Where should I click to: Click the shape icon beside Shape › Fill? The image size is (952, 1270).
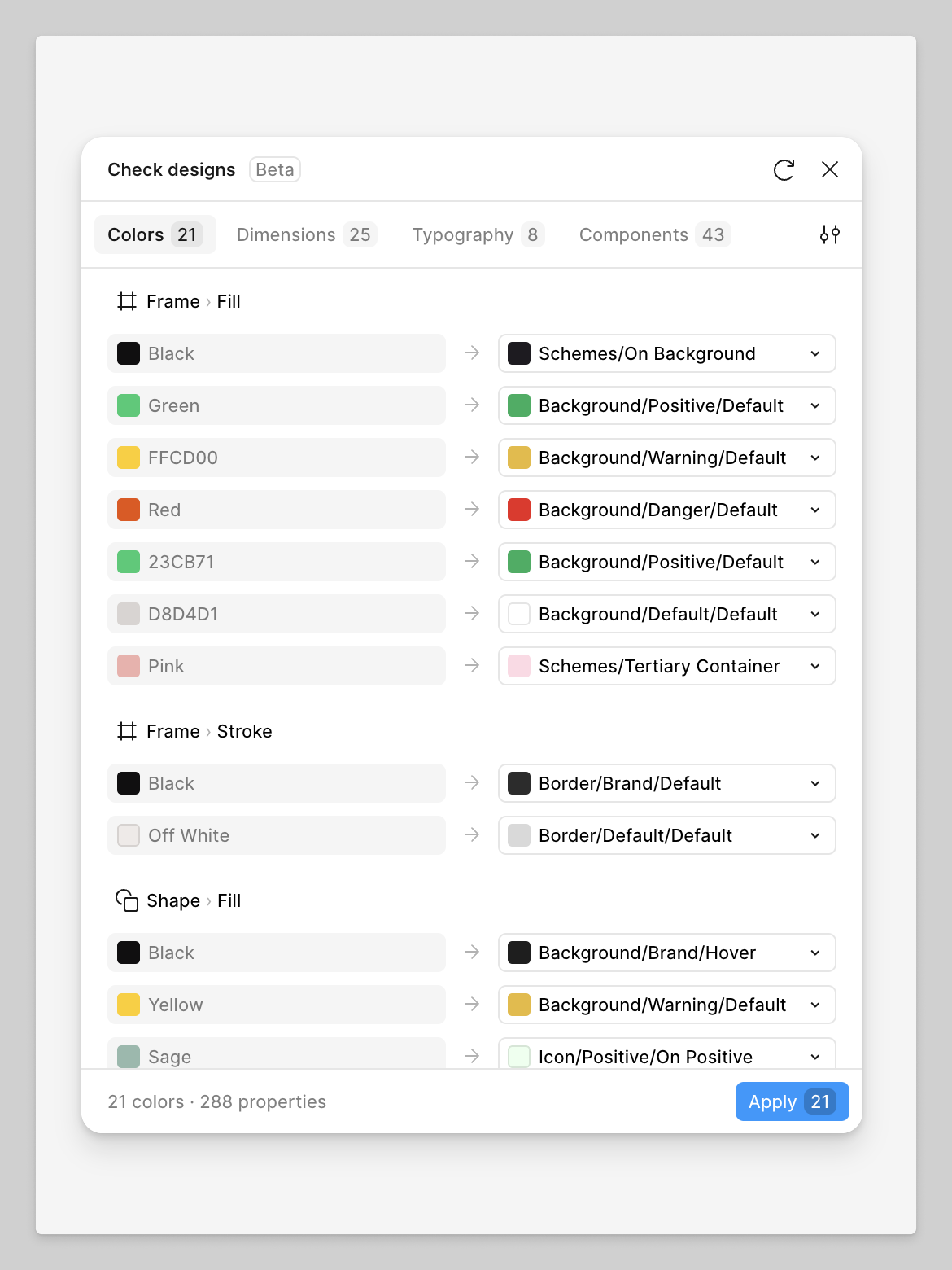[126, 900]
